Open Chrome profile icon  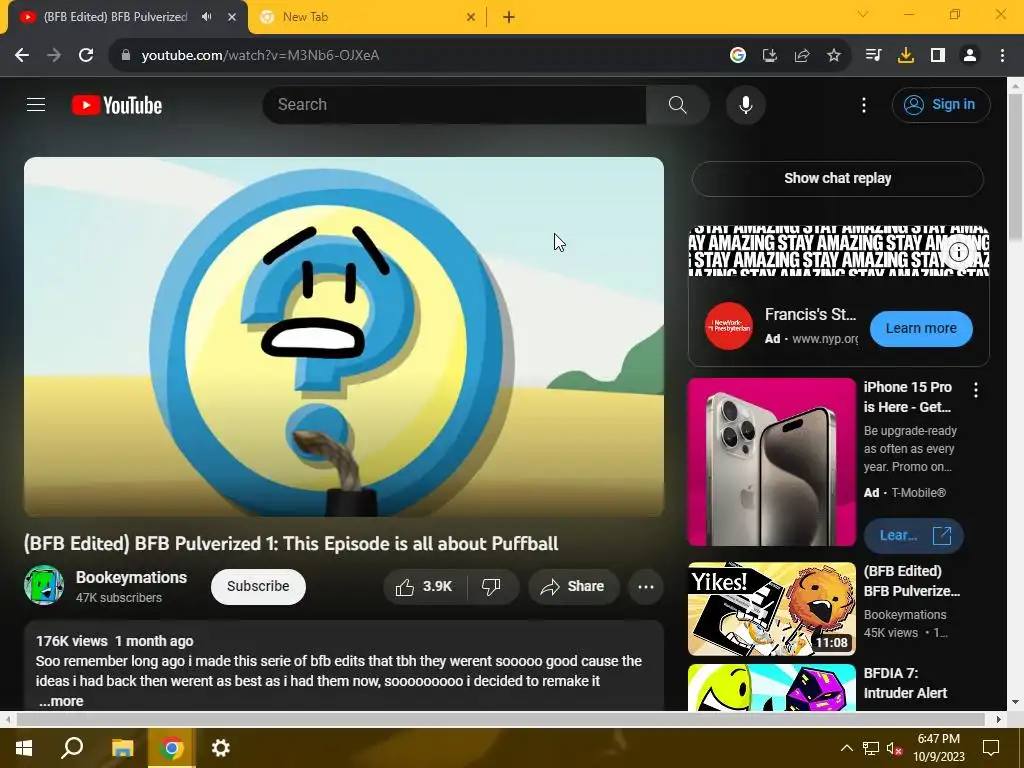click(970, 56)
